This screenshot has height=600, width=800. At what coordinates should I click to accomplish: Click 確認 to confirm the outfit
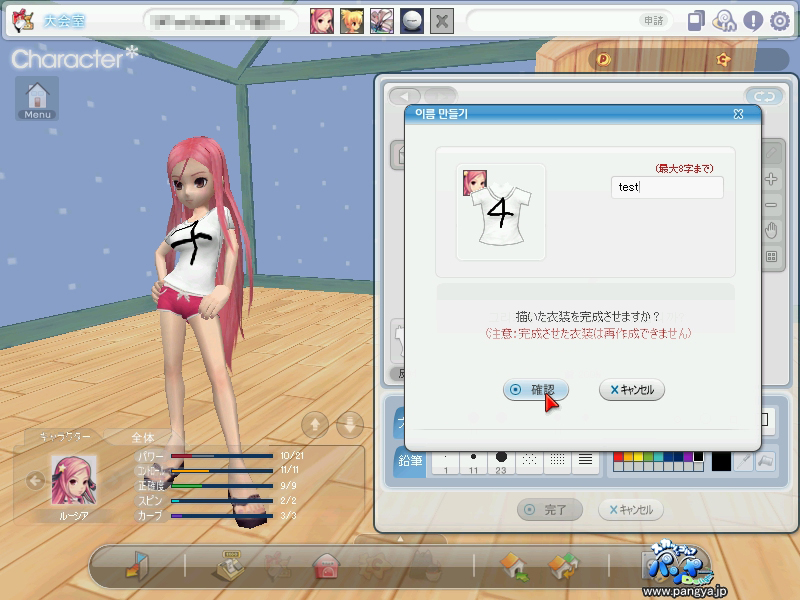point(536,390)
